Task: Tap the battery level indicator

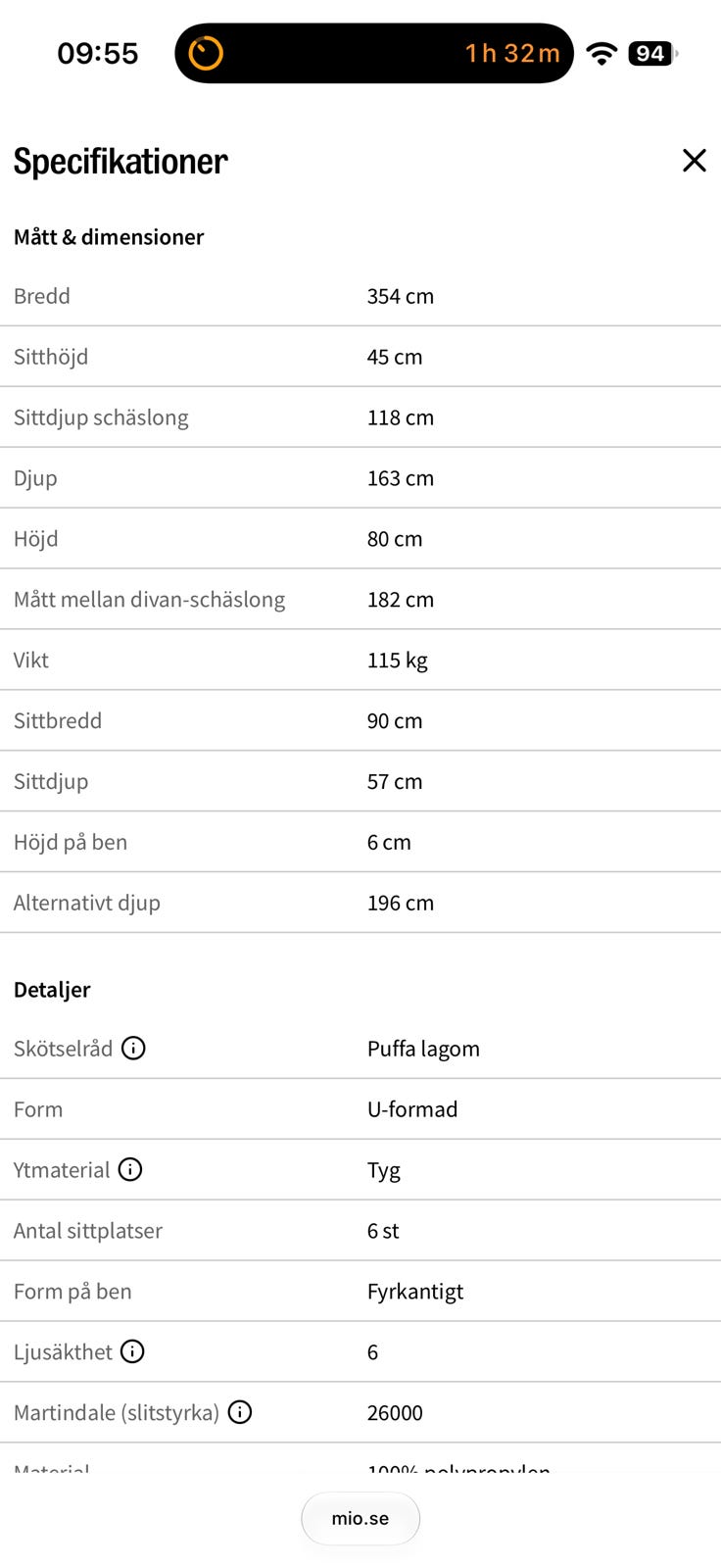Action: pos(652,53)
